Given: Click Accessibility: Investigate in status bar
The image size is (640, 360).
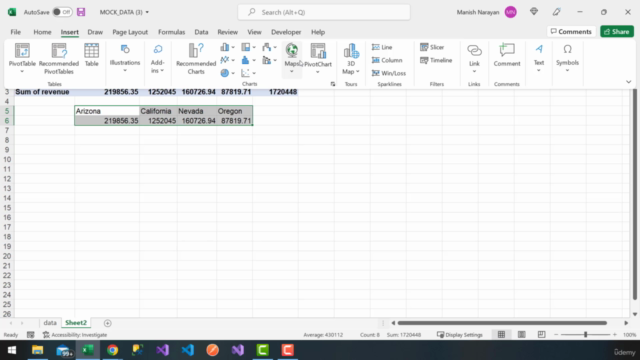Looking at the screenshot, I should click(75, 335).
